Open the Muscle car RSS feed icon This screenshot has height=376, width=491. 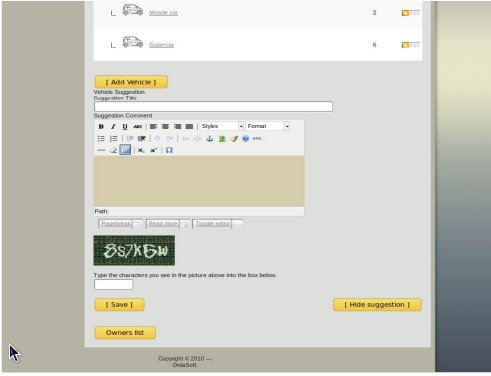(x=410, y=13)
